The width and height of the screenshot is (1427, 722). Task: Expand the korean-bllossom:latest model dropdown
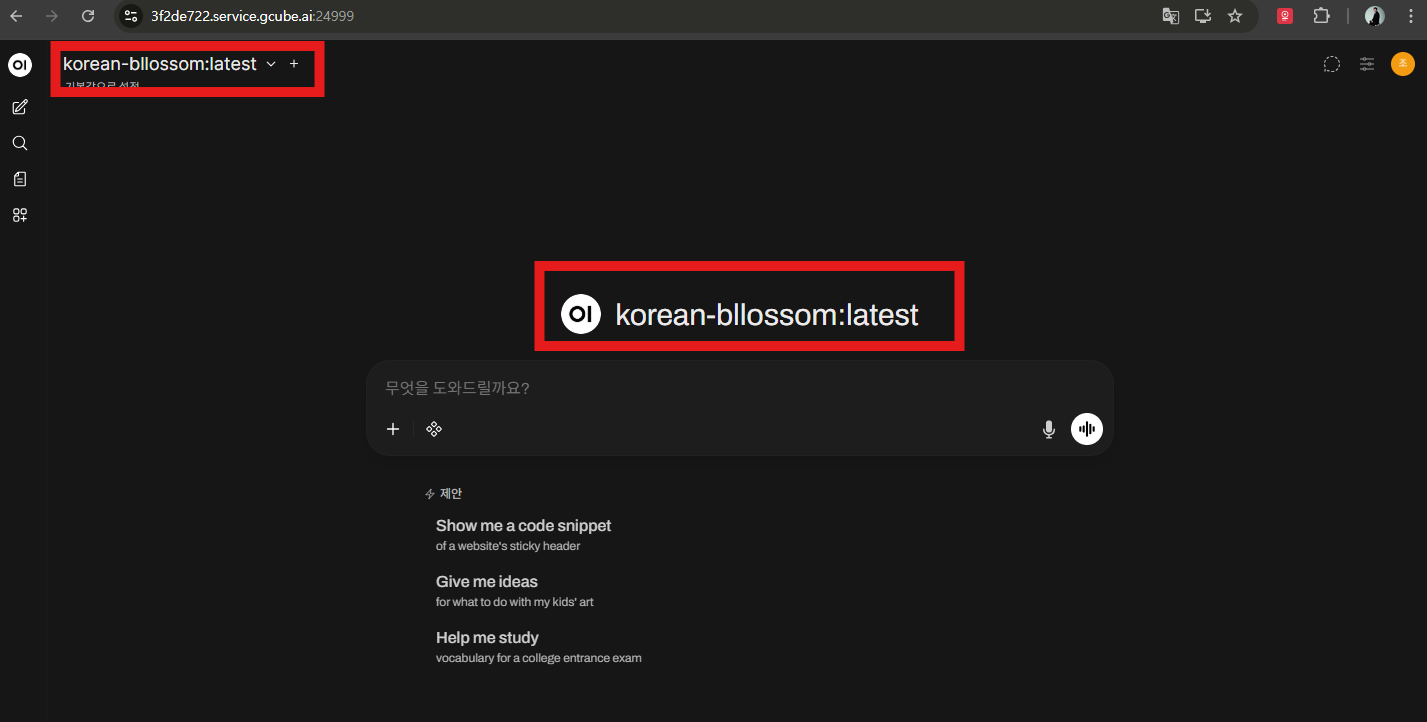pyautogui.click(x=270, y=64)
